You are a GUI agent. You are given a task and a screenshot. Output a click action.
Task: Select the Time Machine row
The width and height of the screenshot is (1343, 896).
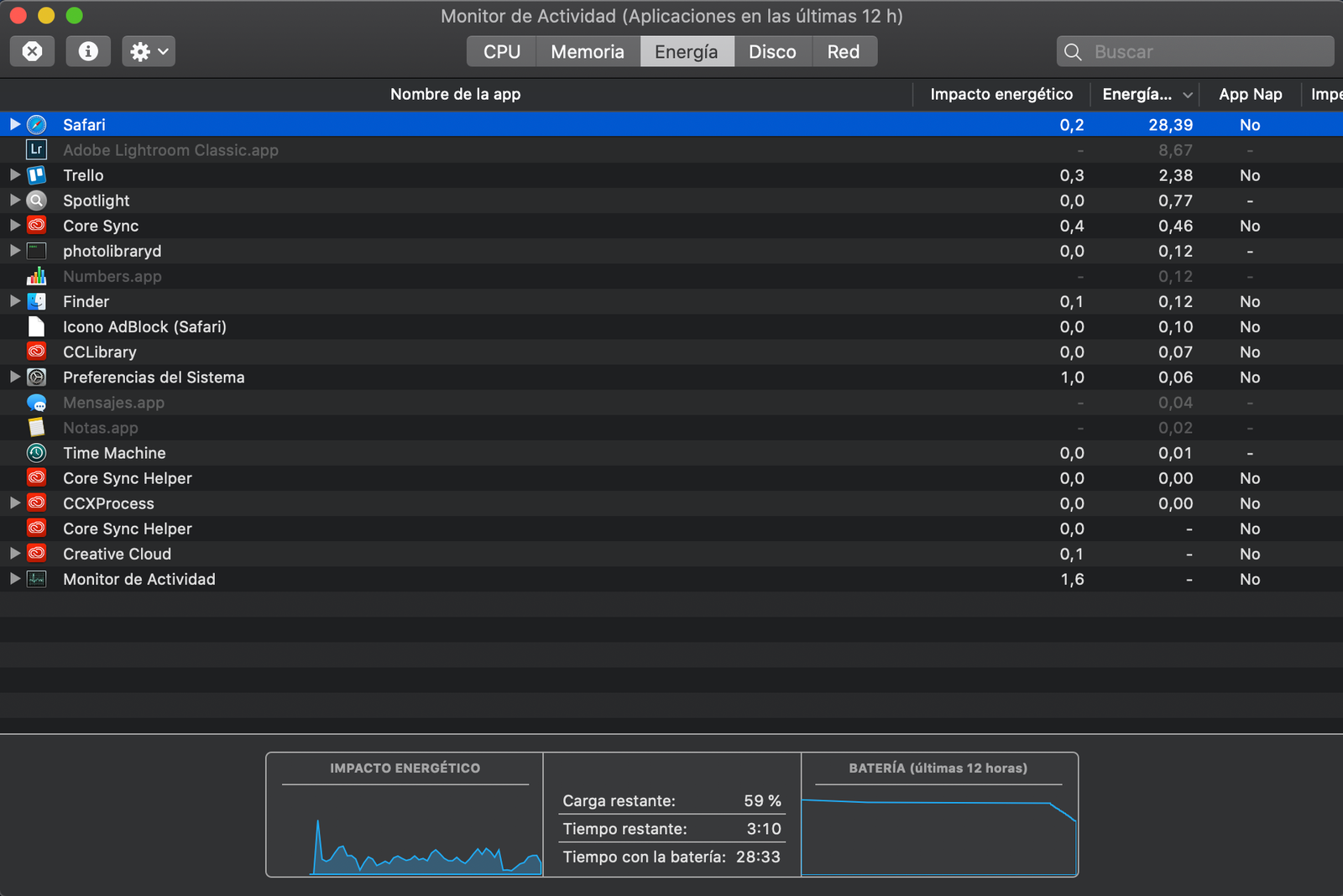pos(671,453)
